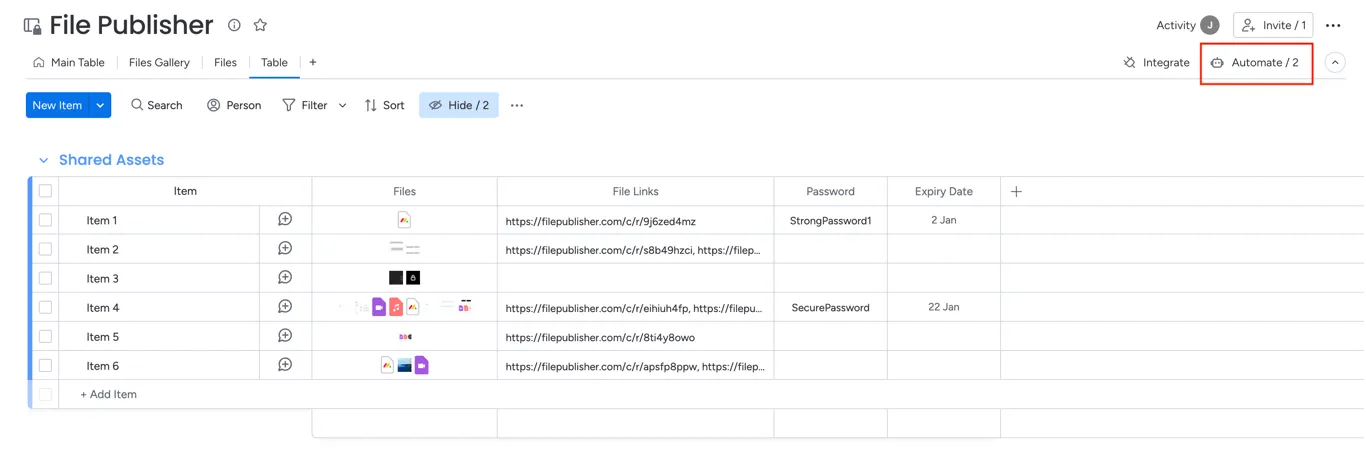Screen dimensions: 1366x460
Task: Open Item 1 conversation updates icon
Action: tap(285, 219)
